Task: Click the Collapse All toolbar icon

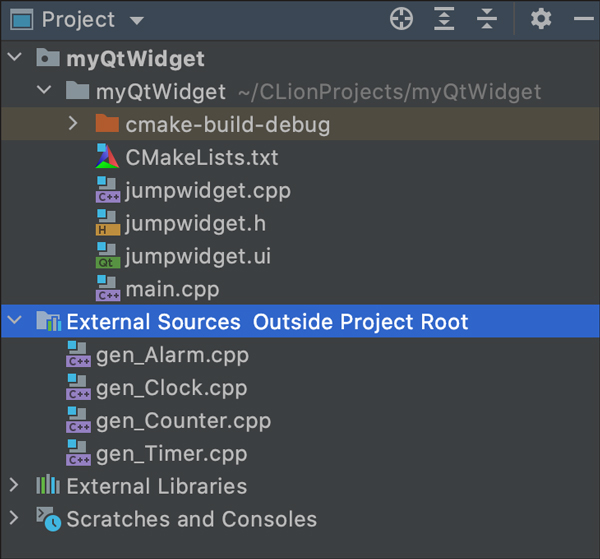Action: point(486,19)
